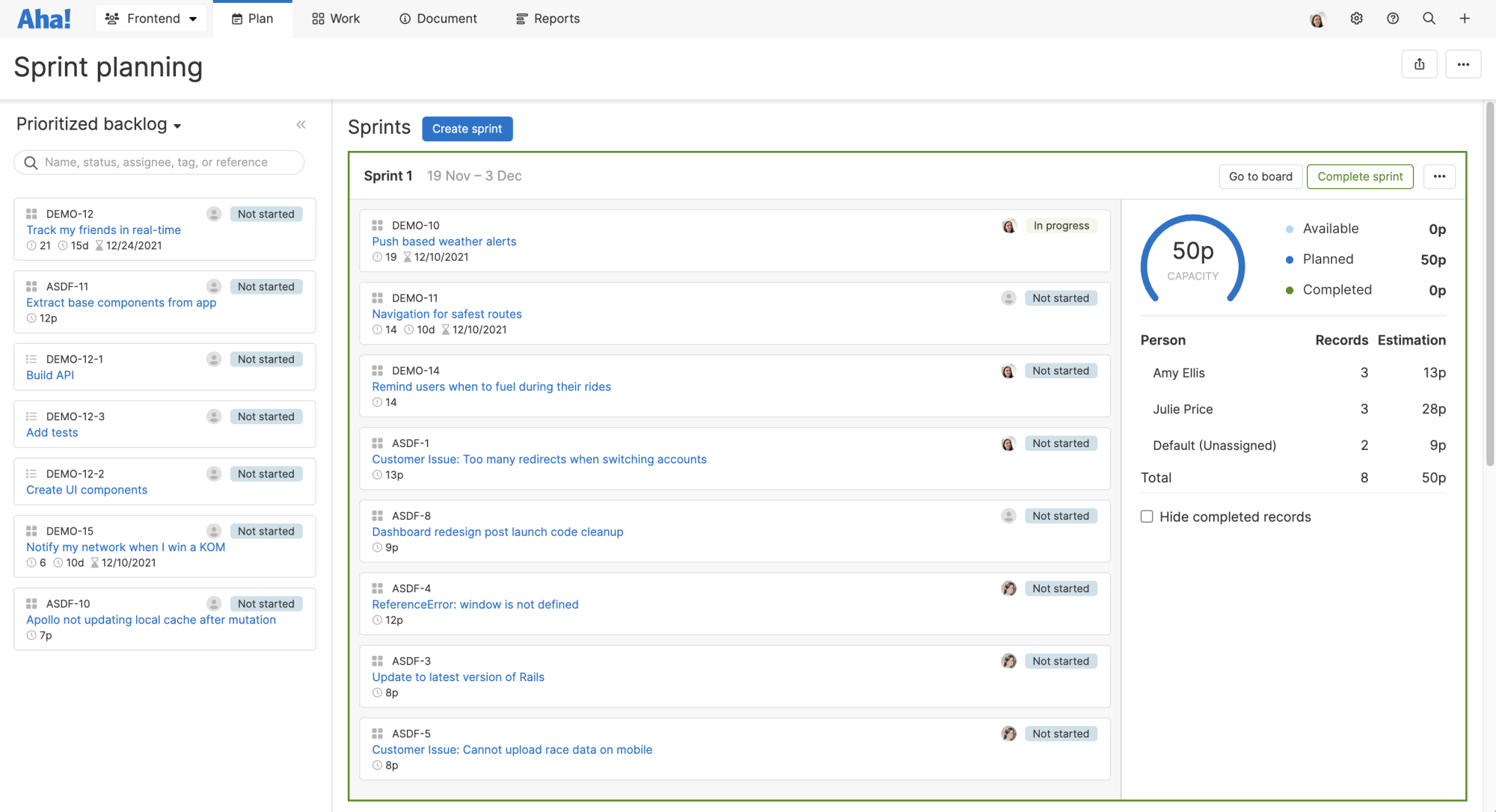Image resolution: width=1496 pixels, height=812 pixels.
Task: Click the search icon in top navigation
Action: point(1429,18)
